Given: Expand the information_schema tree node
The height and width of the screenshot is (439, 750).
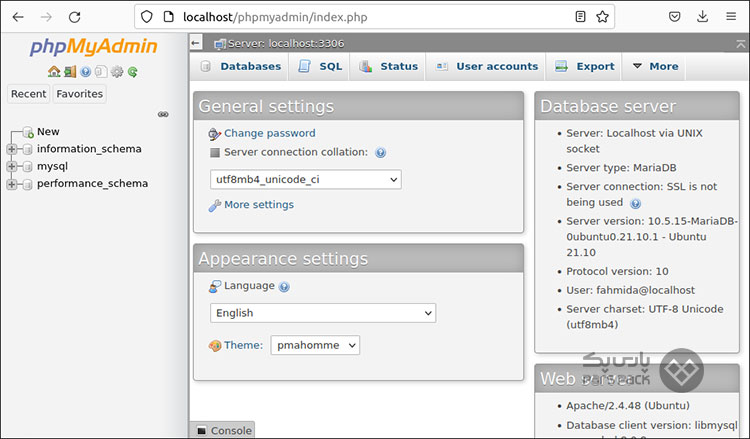Looking at the screenshot, I should (12, 149).
